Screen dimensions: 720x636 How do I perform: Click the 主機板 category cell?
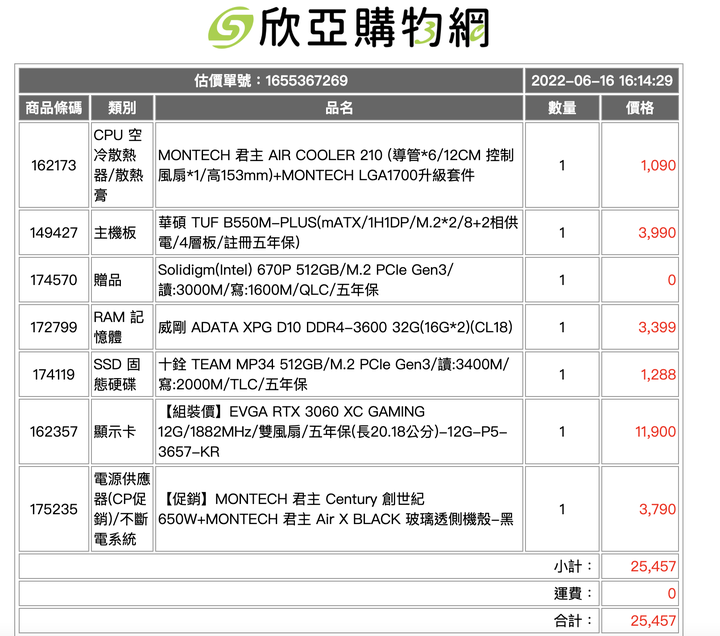pos(122,233)
